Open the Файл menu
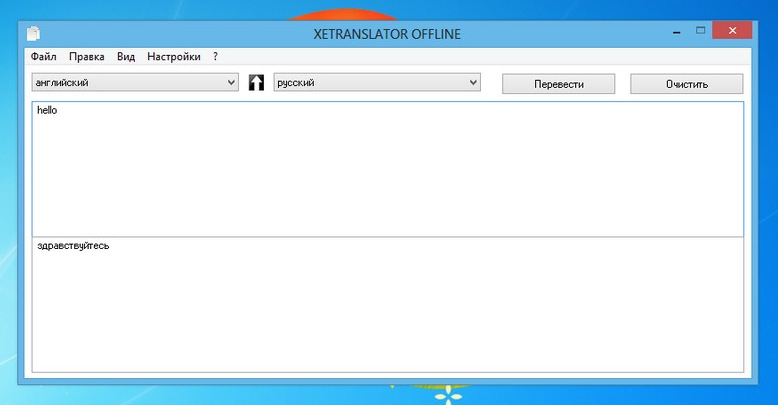This screenshot has width=778, height=405. click(x=44, y=57)
